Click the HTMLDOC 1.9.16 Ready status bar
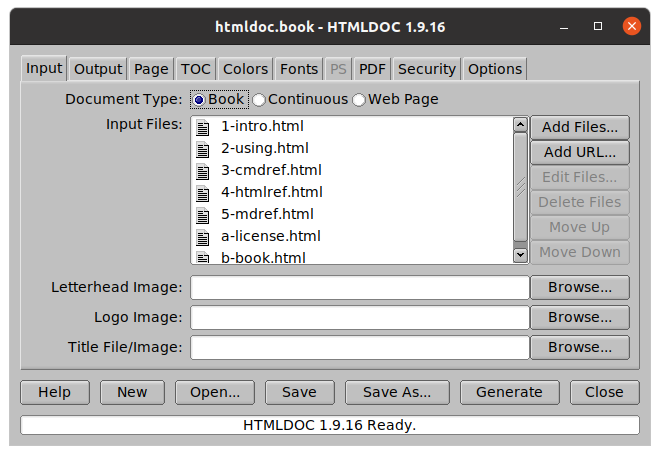Image resolution: width=660 pixels, height=455 pixels. [x=330, y=425]
